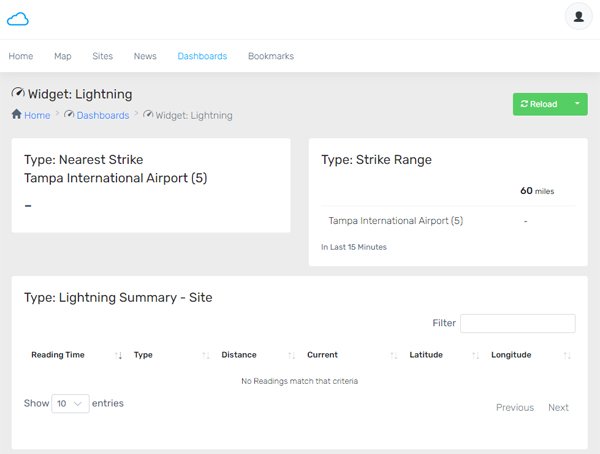Go to the Previous table page
600x454 pixels.
tap(514, 407)
